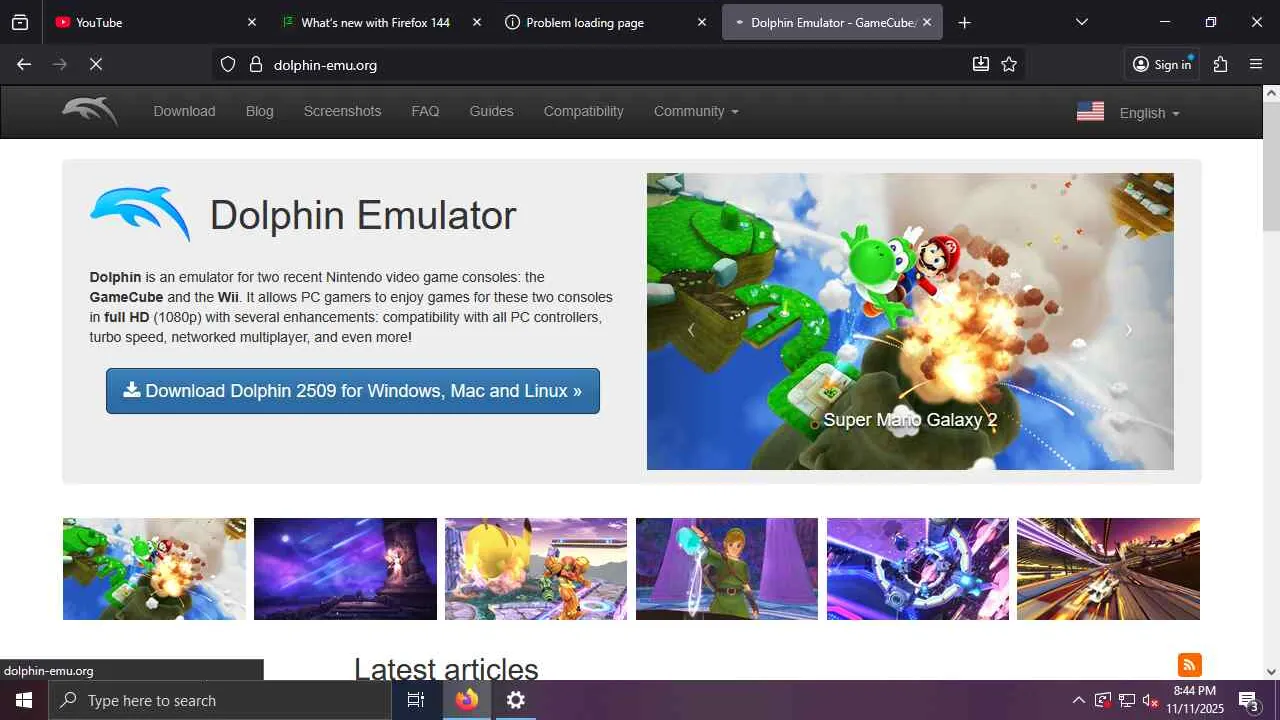
Task: Stop loading the current page
Action: click(96, 64)
